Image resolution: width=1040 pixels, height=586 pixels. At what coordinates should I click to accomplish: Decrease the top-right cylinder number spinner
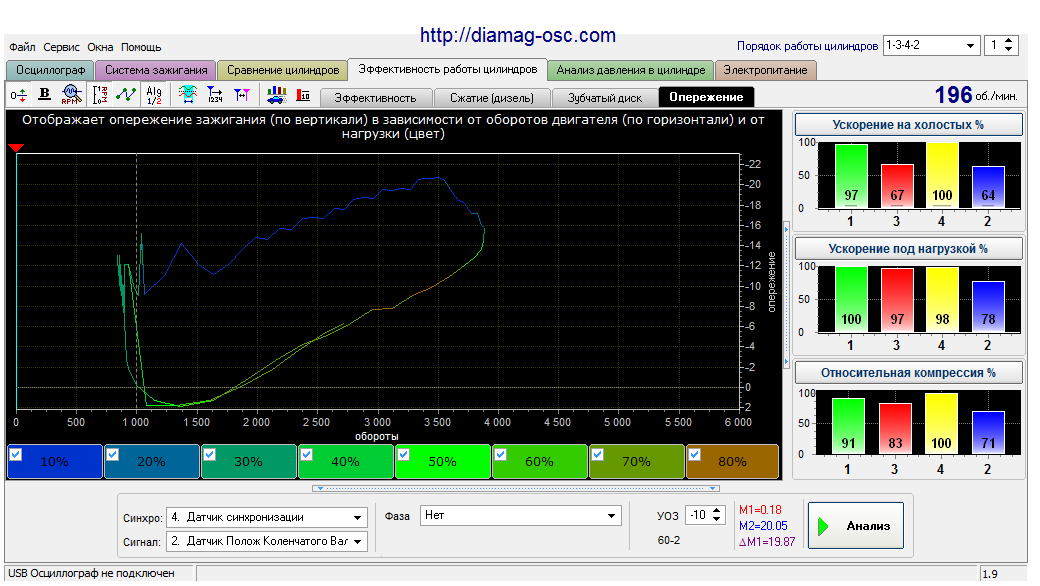click(1009, 50)
